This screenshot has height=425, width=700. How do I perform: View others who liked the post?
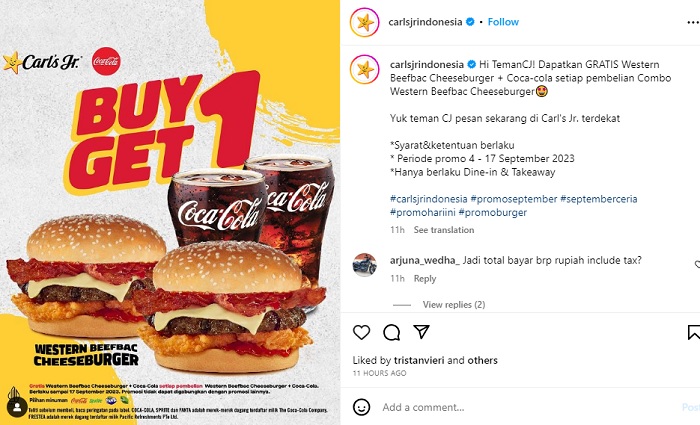[x=482, y=360]
